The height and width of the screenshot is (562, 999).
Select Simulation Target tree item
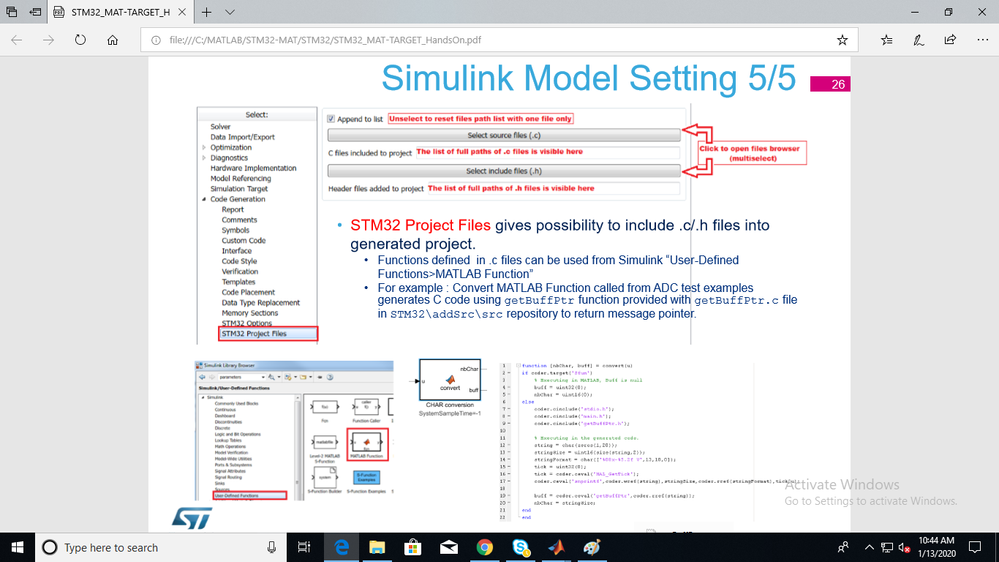click(x=239, y=189)
